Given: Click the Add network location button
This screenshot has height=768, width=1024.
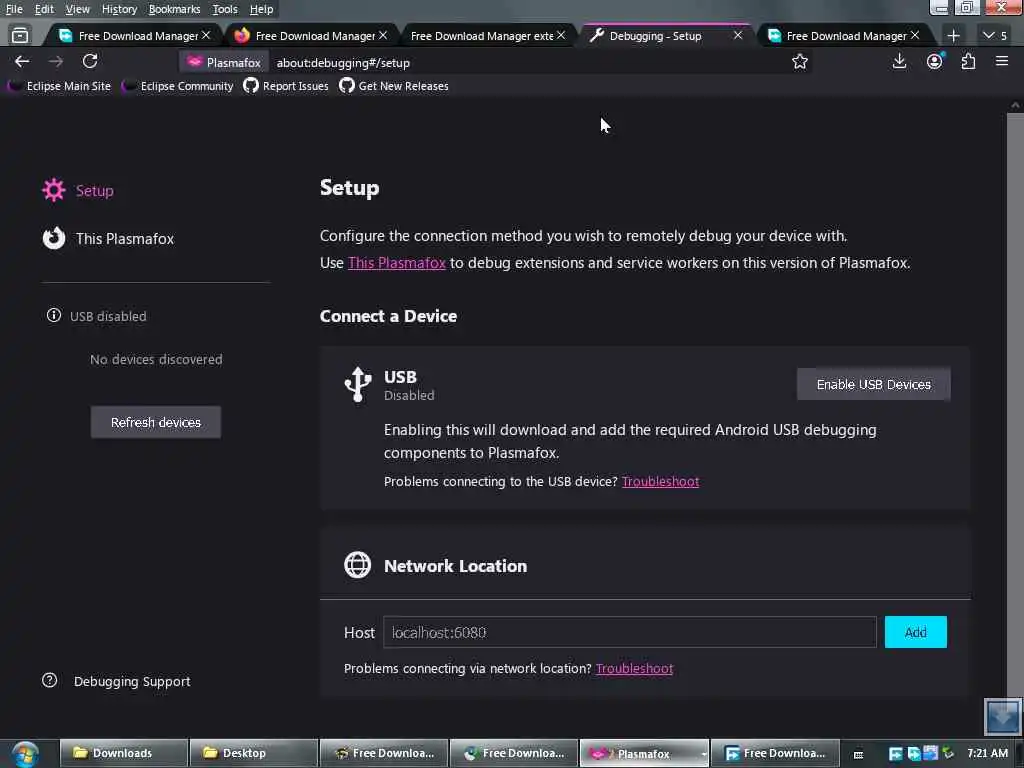Looking at the screenshot, I should (915, 632).
